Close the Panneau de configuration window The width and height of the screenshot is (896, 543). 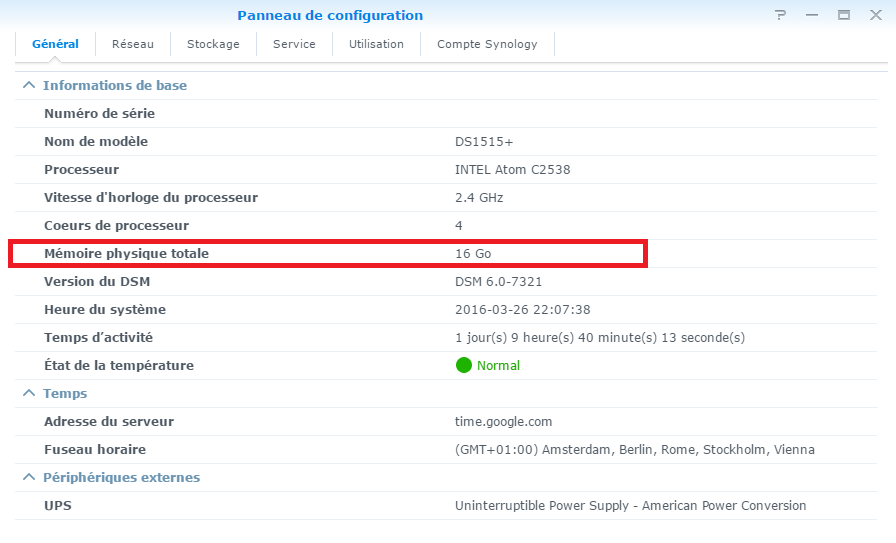(x=875, y=16)
